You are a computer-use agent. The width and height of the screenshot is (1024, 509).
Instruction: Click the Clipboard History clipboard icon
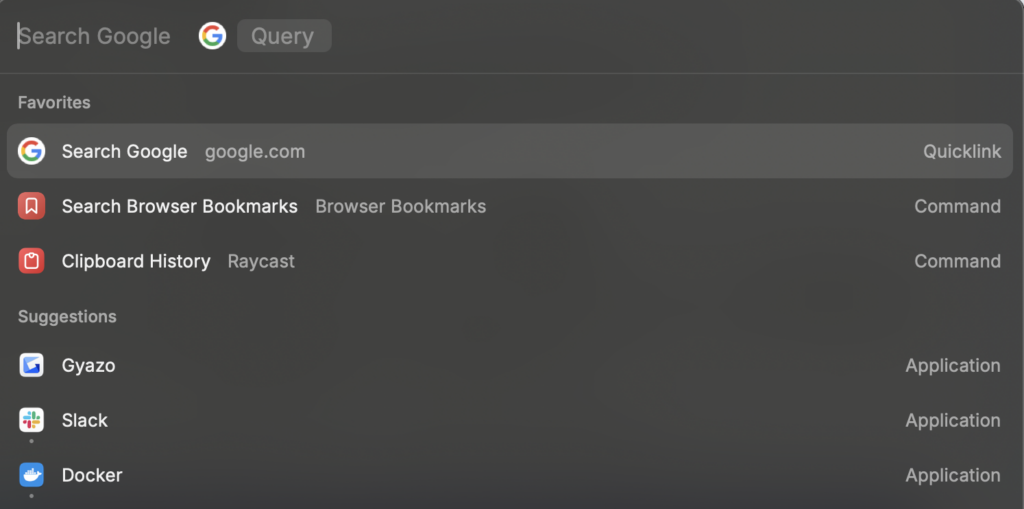[32, 261]
